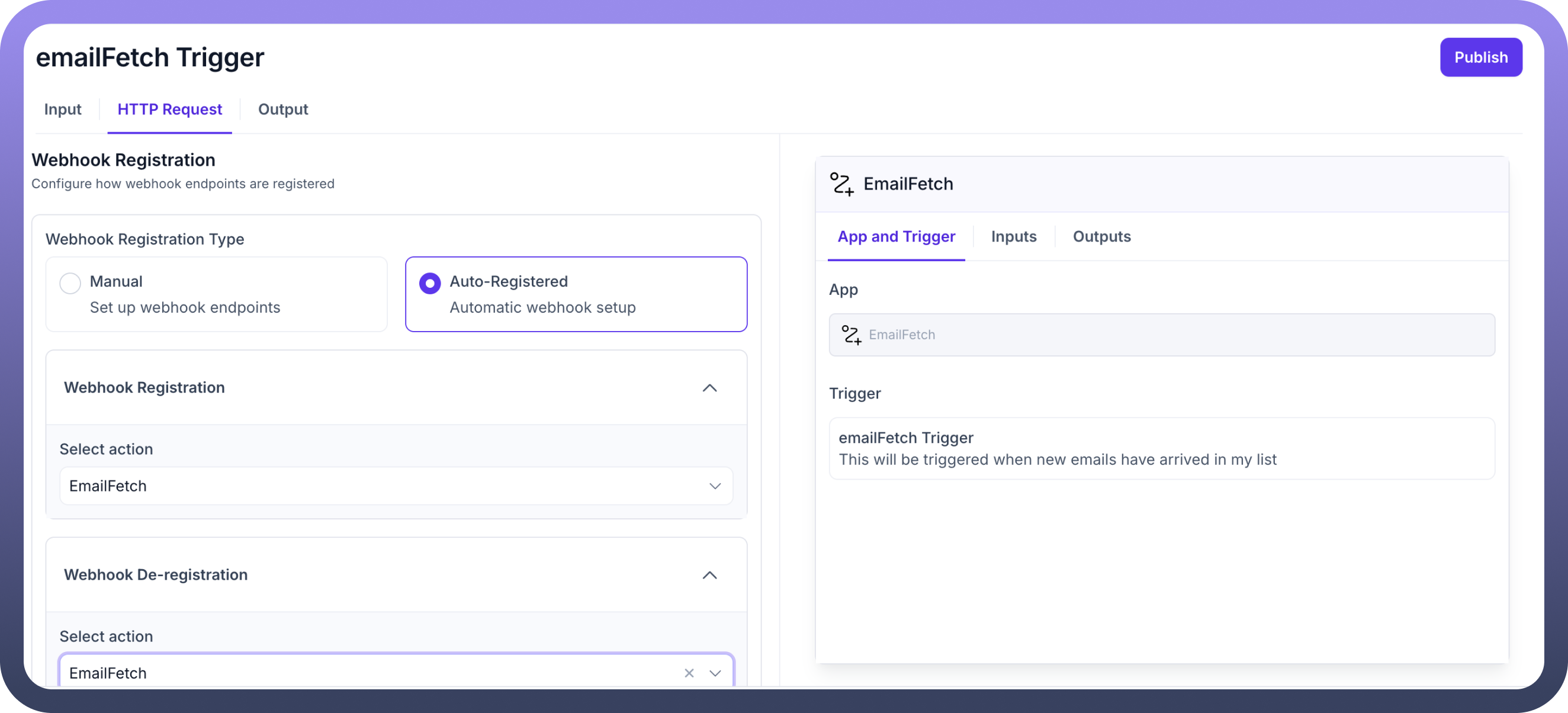Image resolution: width=1568 pixels, height=713 pixels.
Task: Collapse the Webhook Registration section chevron
Action: pos(709,388)
